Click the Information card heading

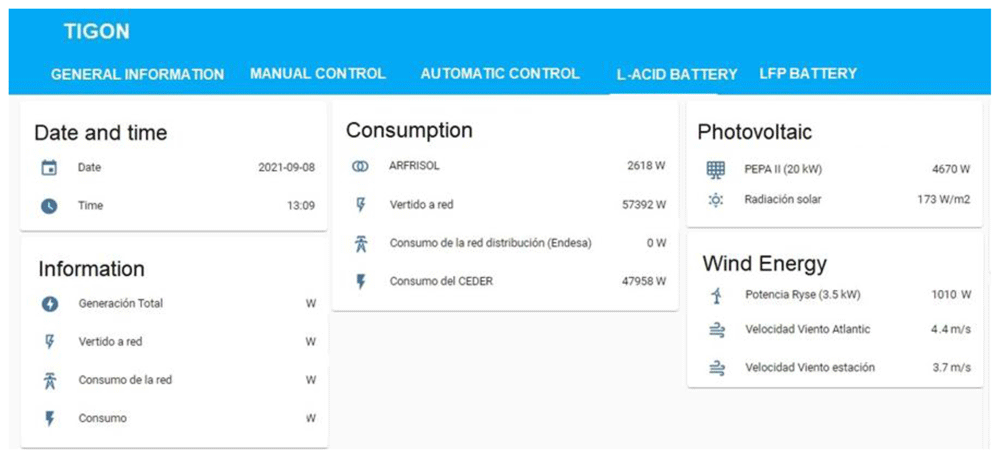(x=91, y=269)
